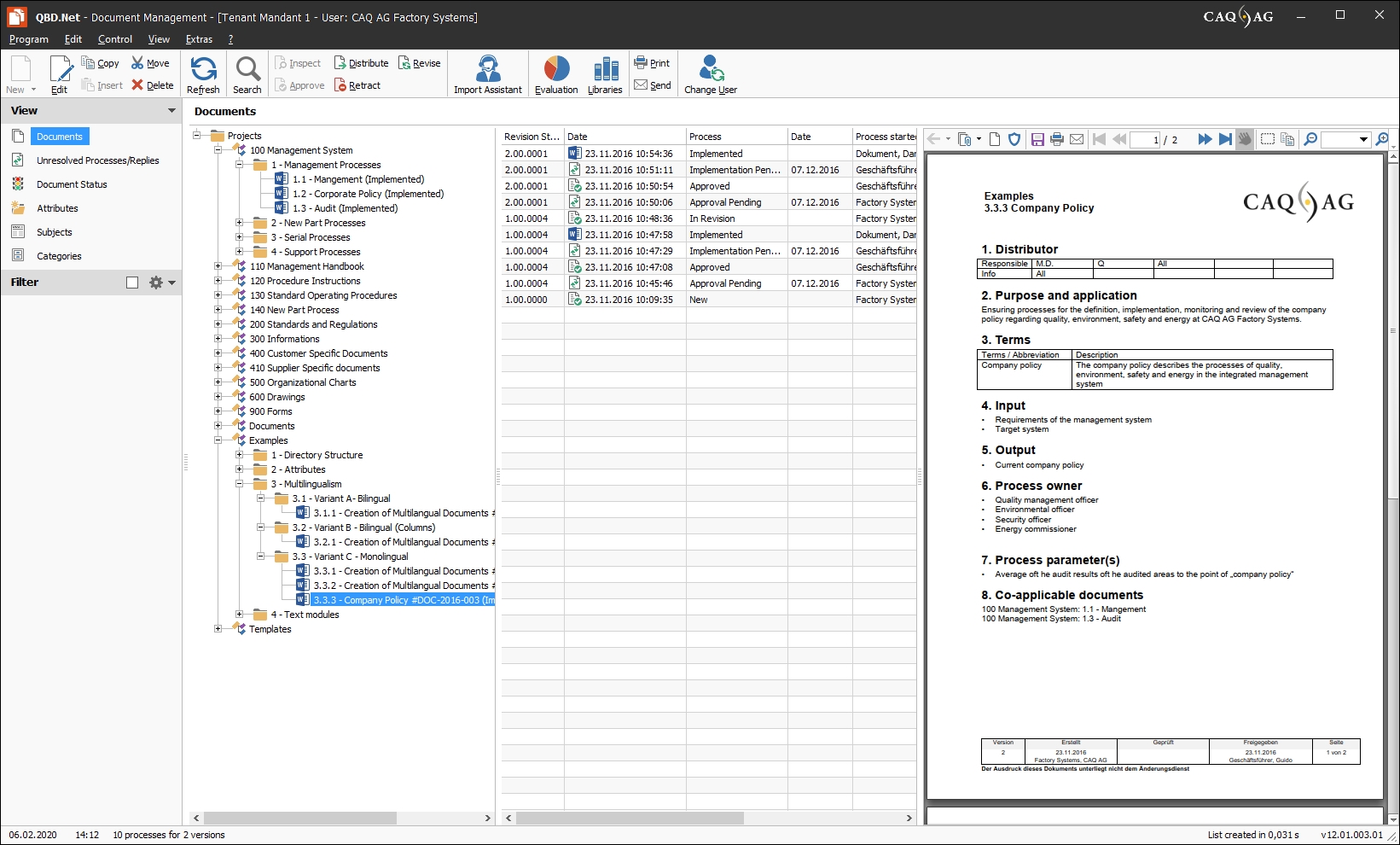The image size is (1400, 845).
Task: Go to next page in preview
Action: coord(1205,139)
